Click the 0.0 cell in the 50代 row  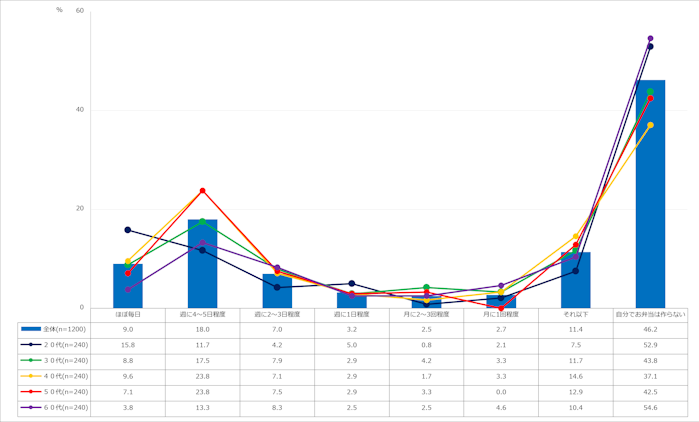tap(501, 393)
